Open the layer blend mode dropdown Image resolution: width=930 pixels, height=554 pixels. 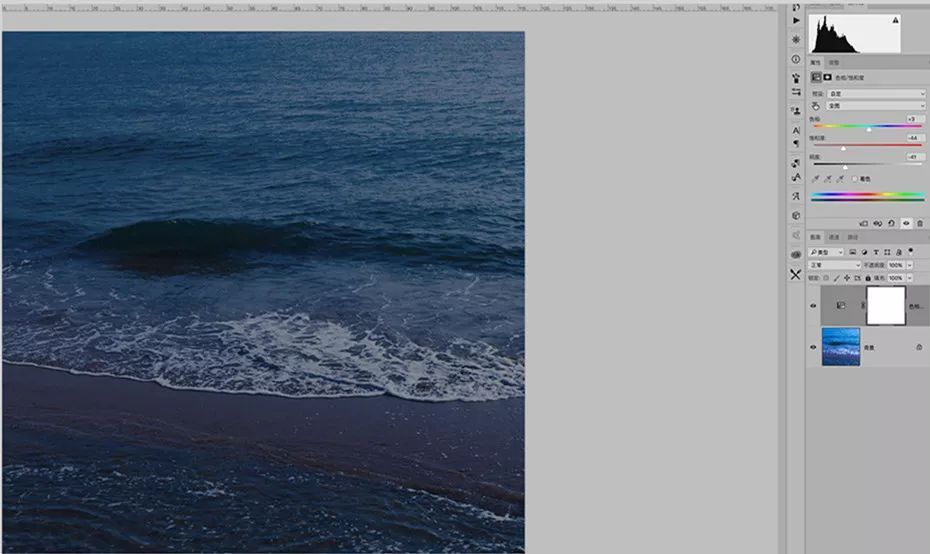pos(835,265)
